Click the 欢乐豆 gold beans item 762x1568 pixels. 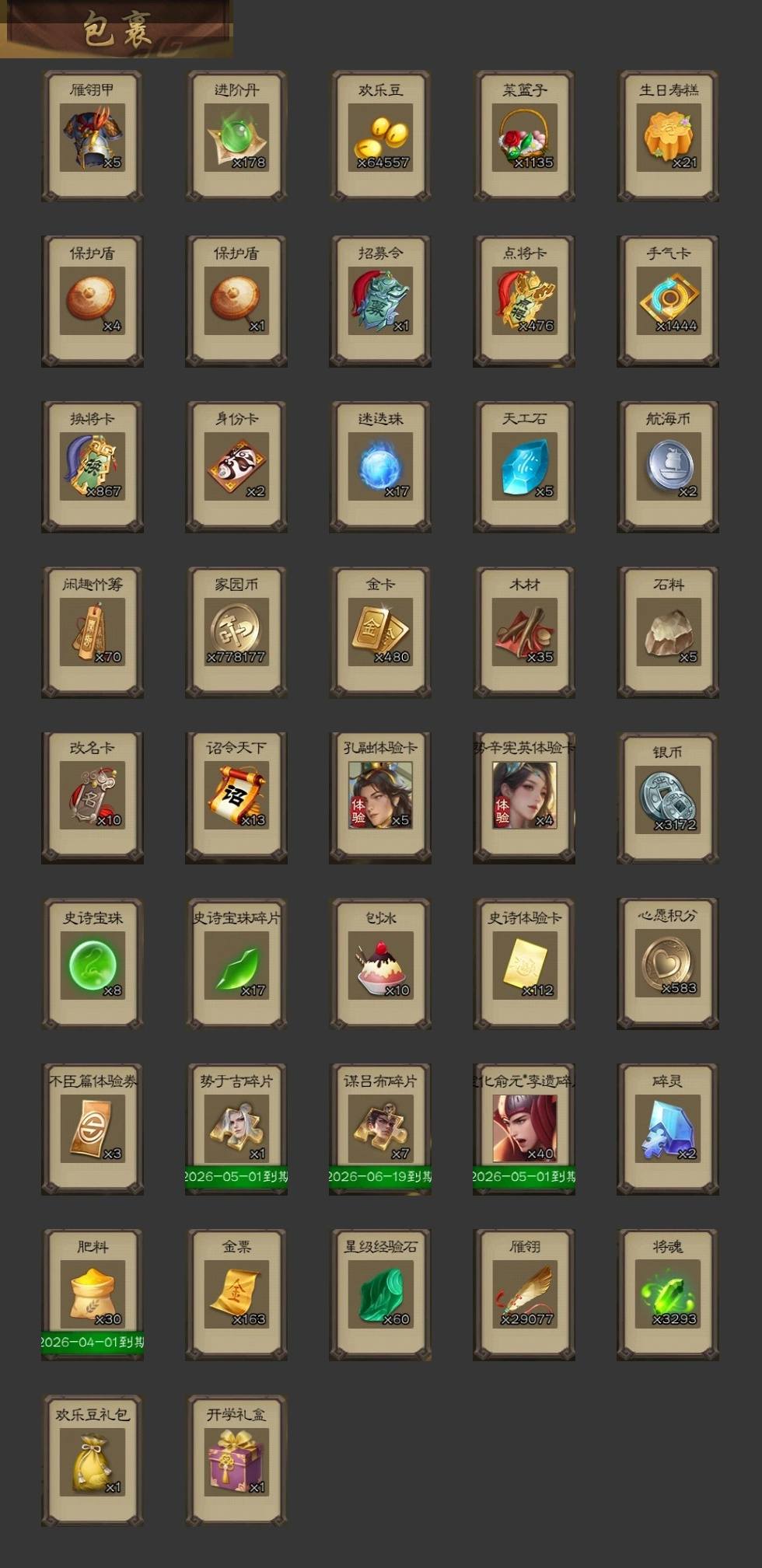click(380, 136)
